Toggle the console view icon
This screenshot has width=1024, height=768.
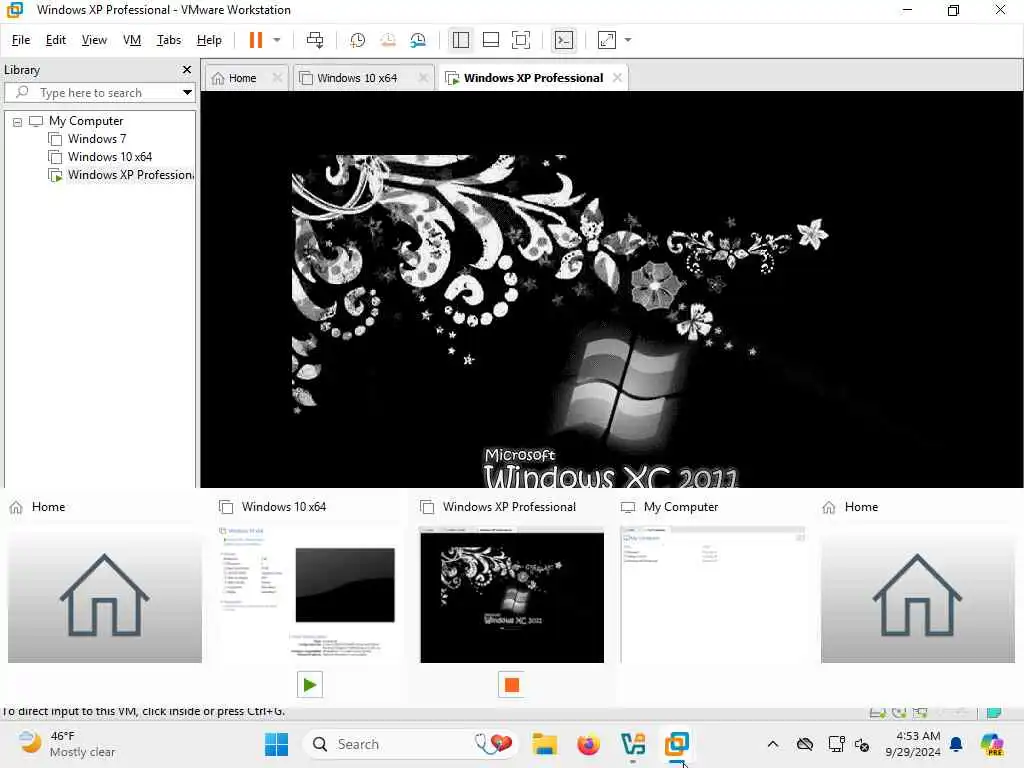pos(564,40)
